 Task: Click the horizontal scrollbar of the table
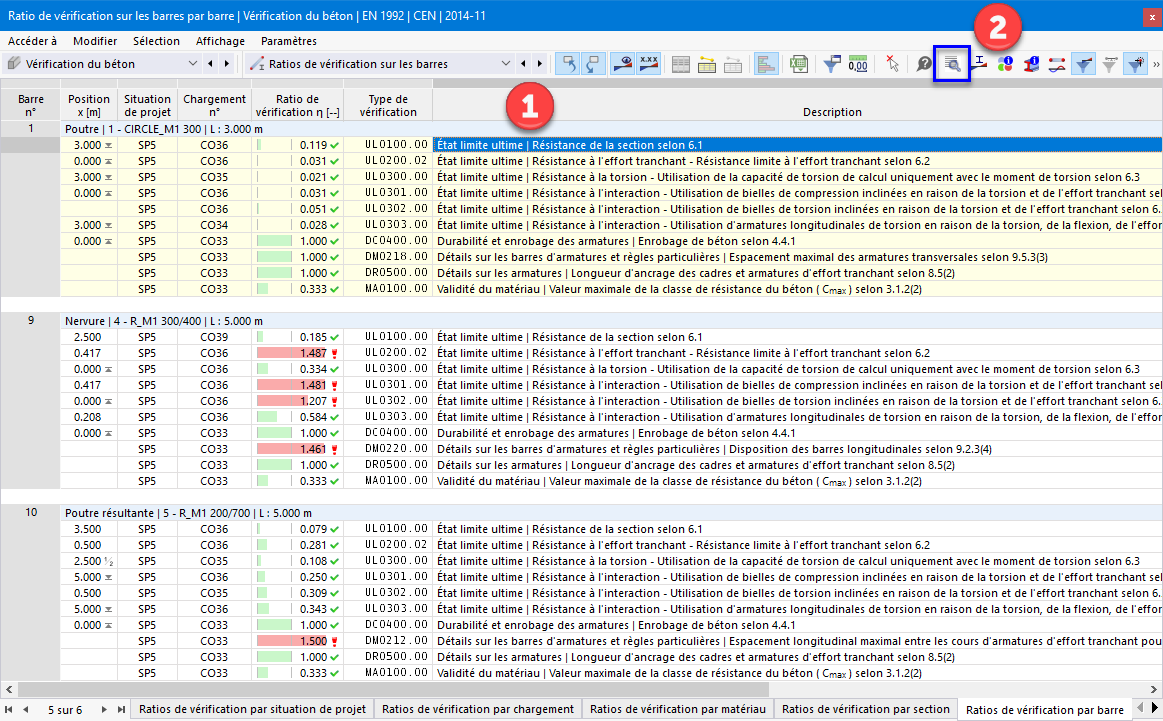[393, 689]
